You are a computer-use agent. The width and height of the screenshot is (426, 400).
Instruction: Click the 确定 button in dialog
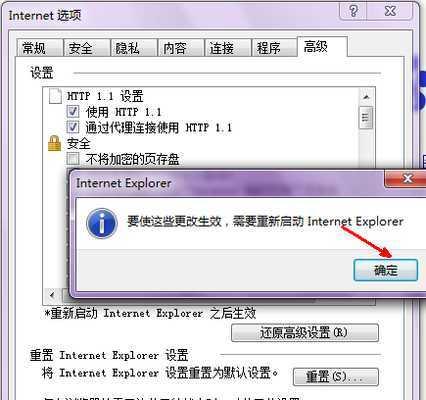pos(386,270)
